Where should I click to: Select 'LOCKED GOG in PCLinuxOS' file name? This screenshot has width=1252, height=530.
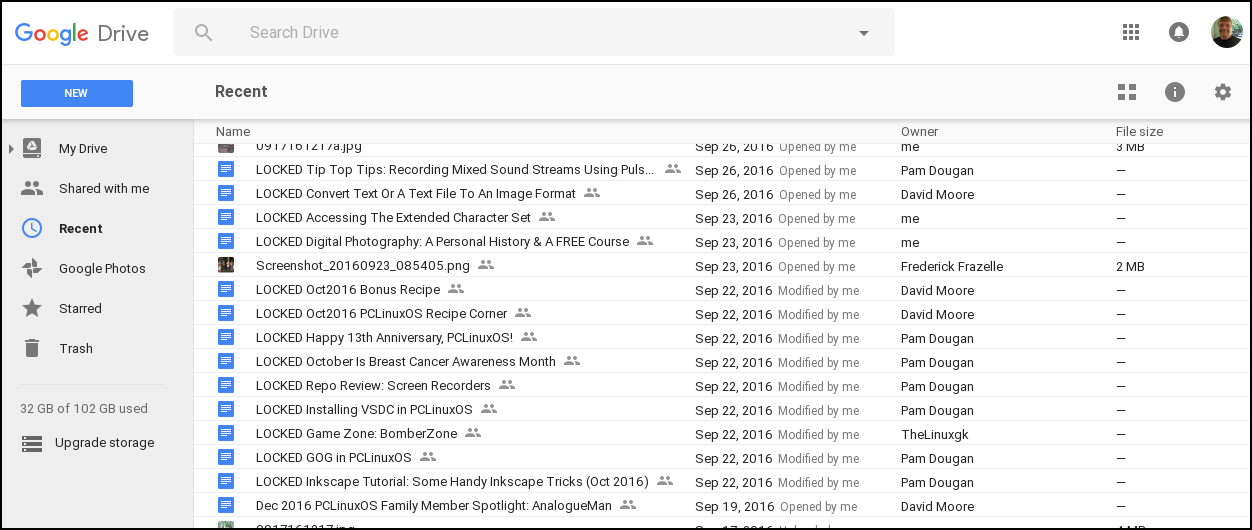click(334, 458)
